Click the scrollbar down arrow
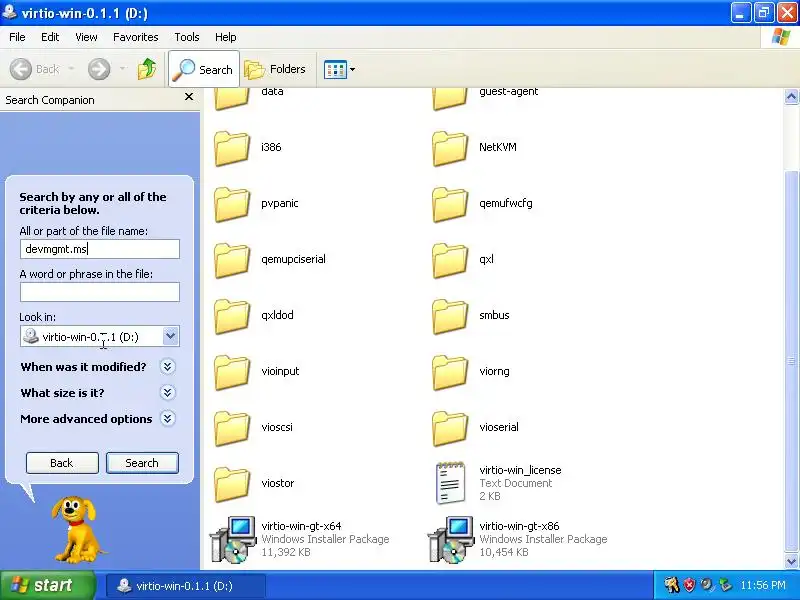This screenshot has width=800, height=600. (x=791, y=561)
